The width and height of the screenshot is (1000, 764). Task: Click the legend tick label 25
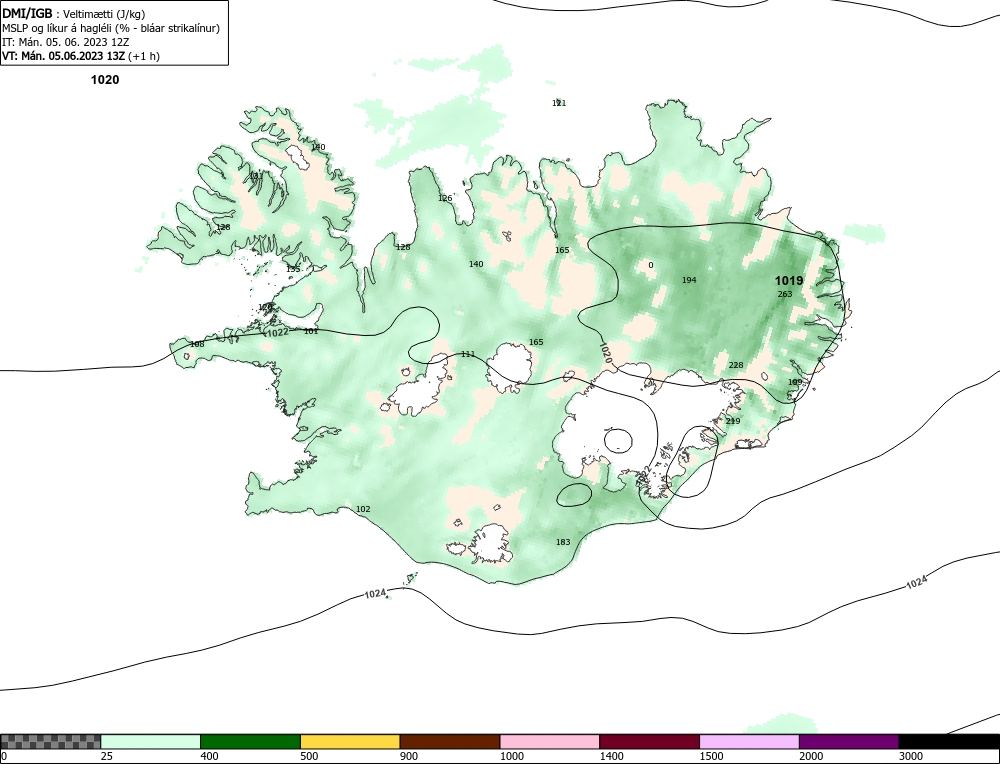tap(107, 756)
